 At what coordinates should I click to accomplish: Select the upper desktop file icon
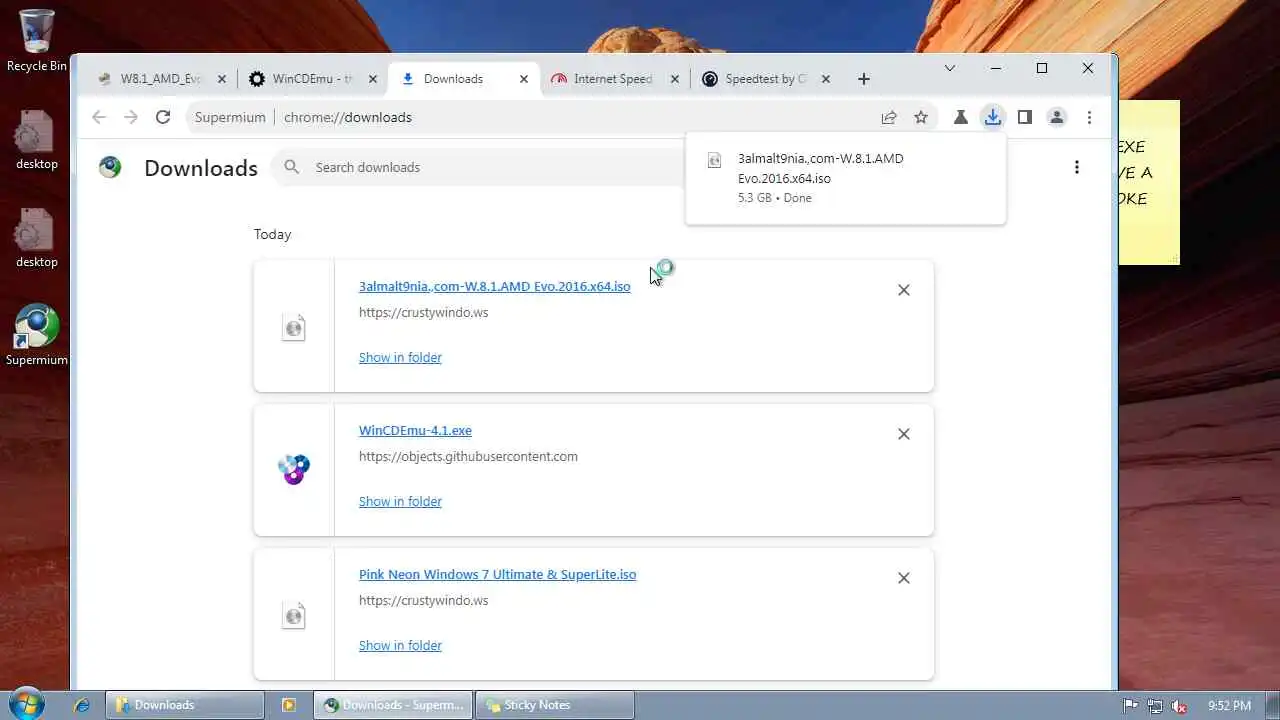tap(37, 140)
